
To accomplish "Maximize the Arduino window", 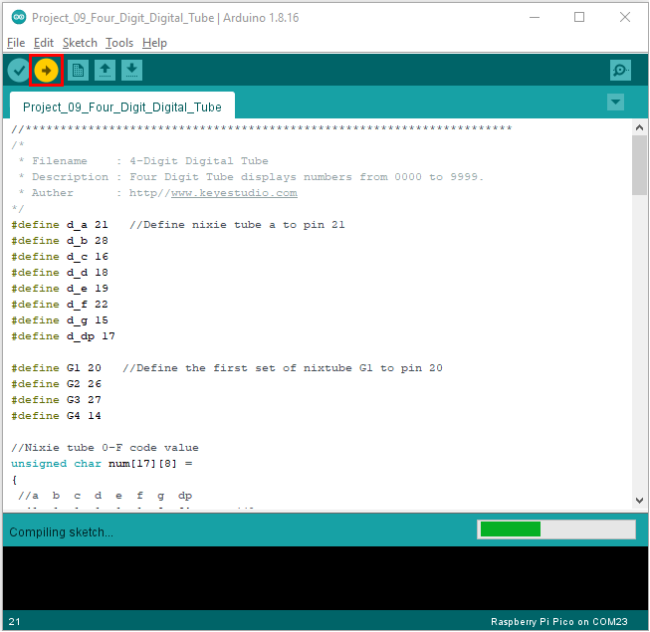I will 579,17.
